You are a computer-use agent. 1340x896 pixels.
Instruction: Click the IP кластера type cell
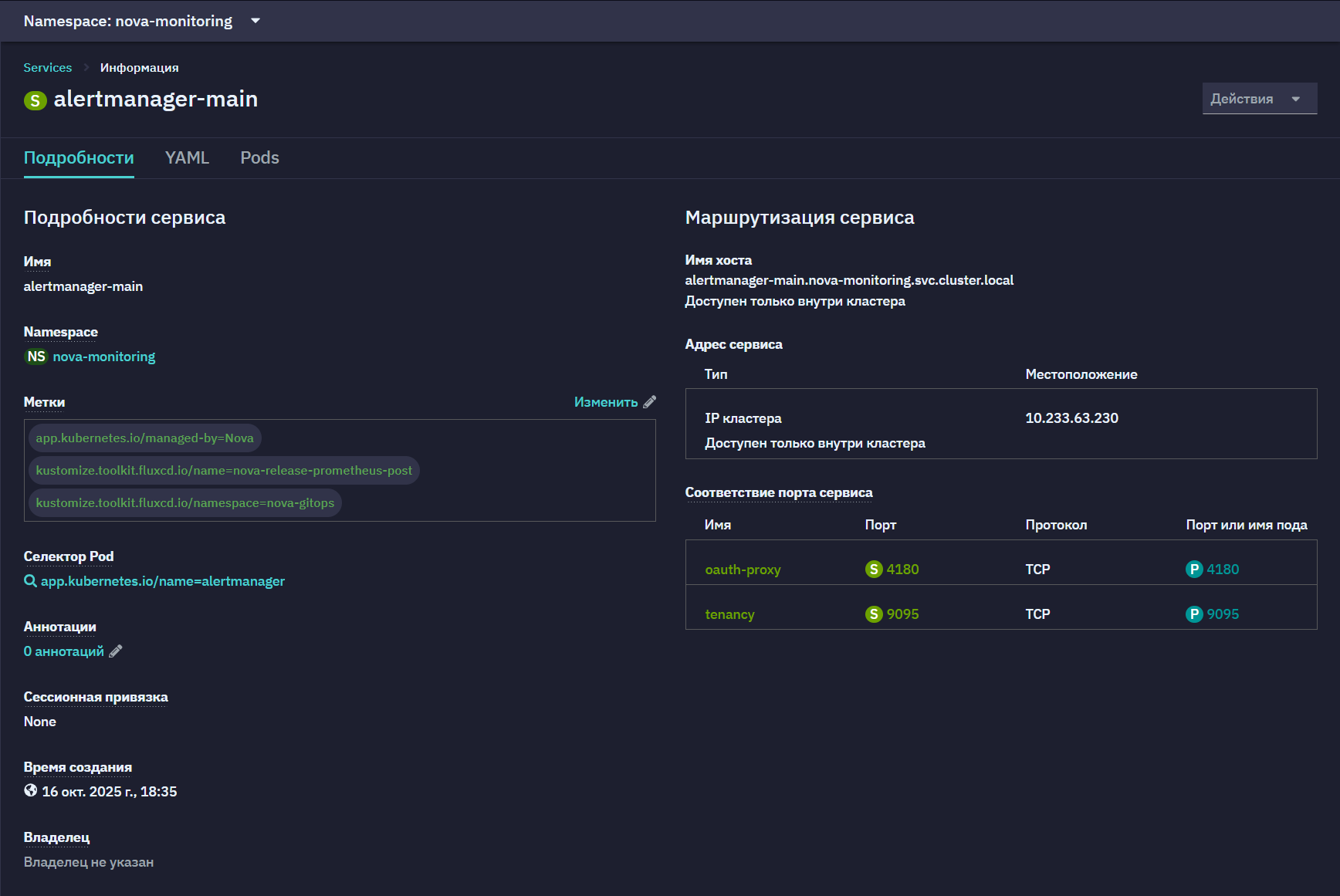click(x=743, y=418)
